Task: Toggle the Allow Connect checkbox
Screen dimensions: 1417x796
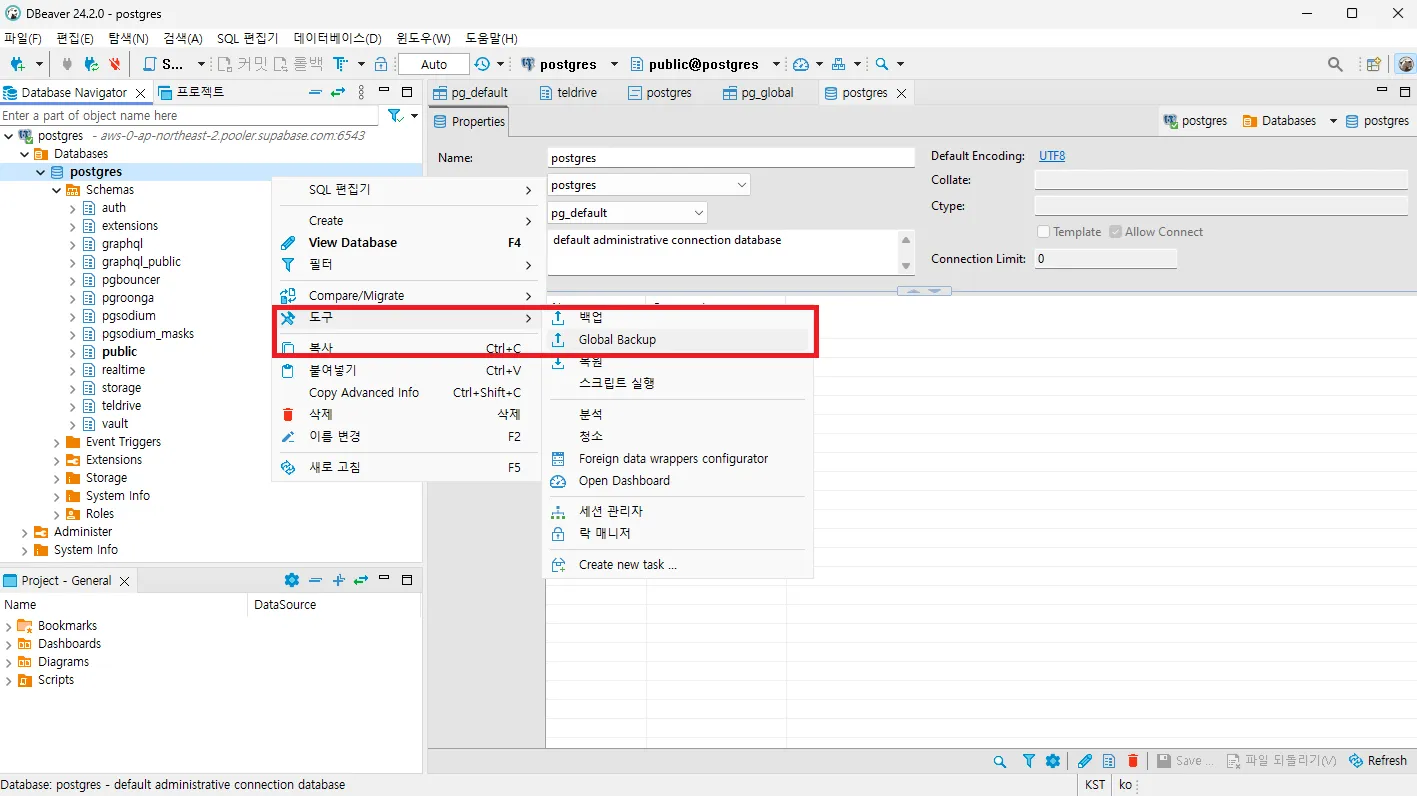Action: [x=1113, y=231]
